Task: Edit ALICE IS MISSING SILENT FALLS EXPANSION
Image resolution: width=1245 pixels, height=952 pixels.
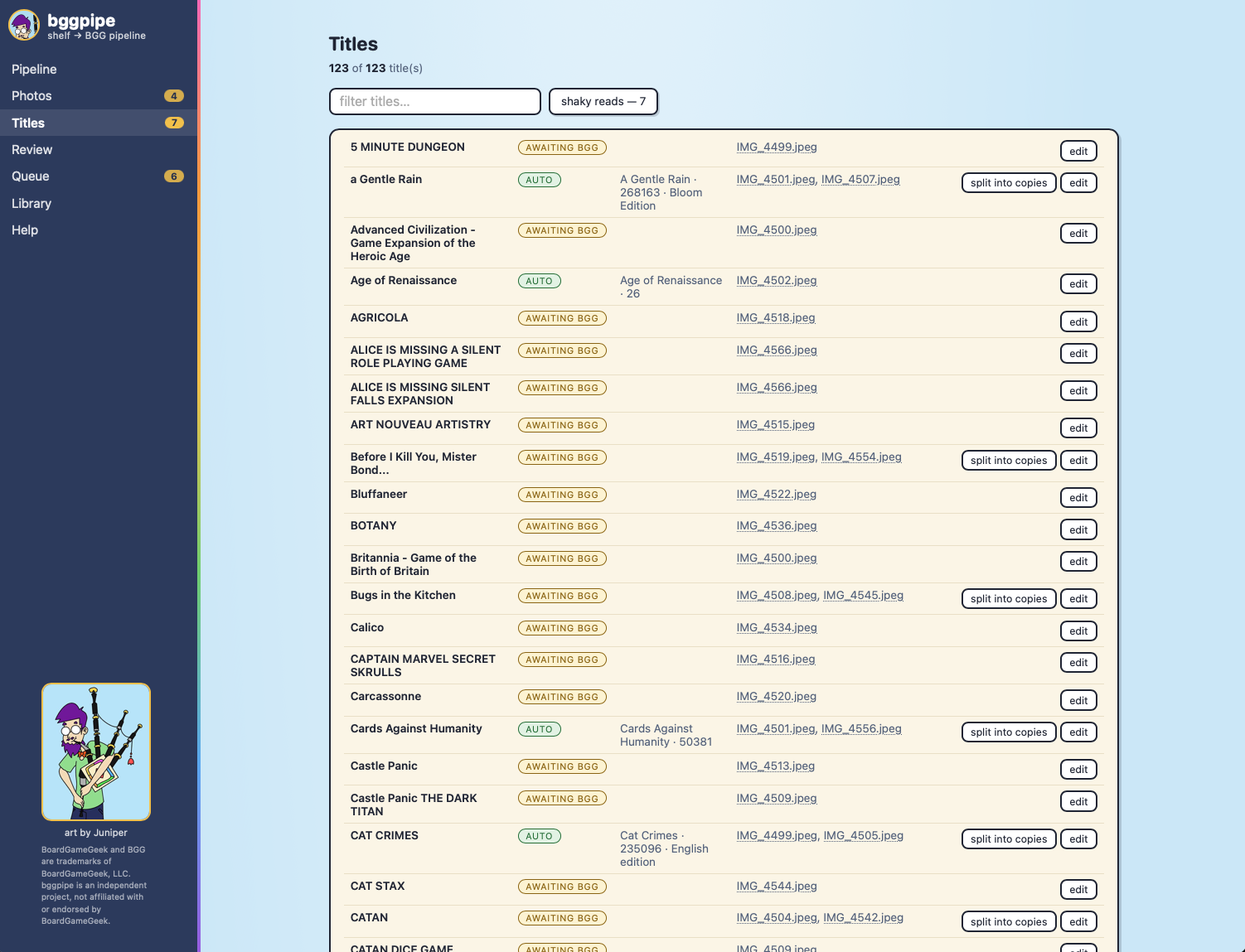Action: [x=1078, y=391]
